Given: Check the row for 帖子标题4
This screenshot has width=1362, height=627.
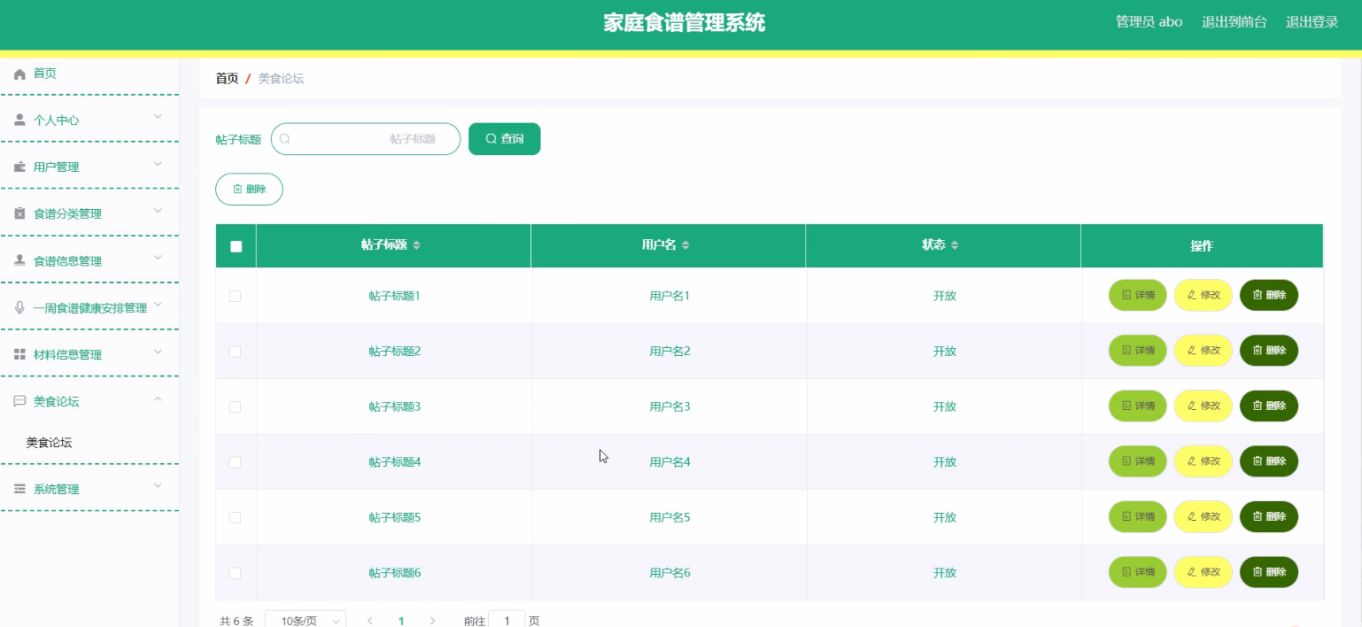Looking at the screenshot, I should pyautogui.click(x=235, y=462).
